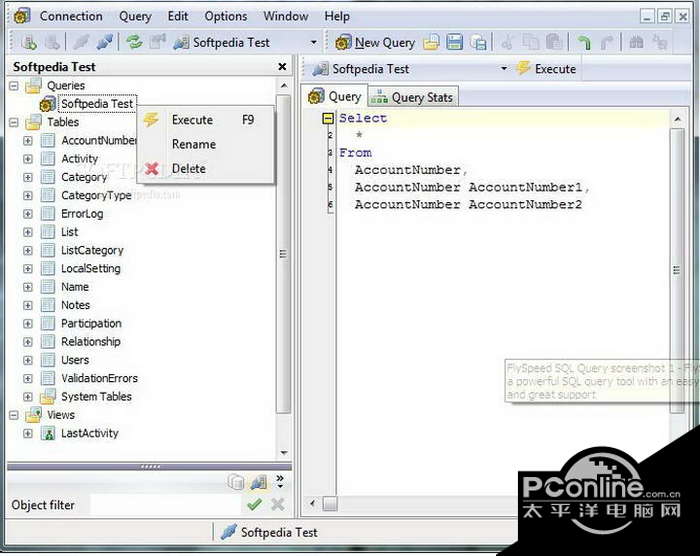700x556 pixels.
Task: Open the Query menu
Action: click(135, 16)
